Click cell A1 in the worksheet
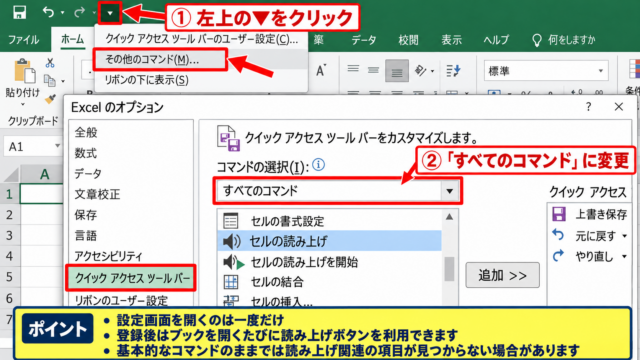The image size is (640, 360). coord(41,194)
